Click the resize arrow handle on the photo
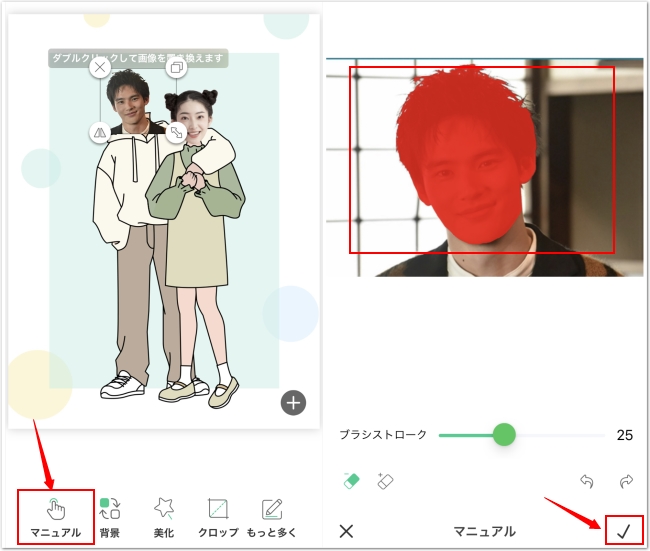 point(177,133)
